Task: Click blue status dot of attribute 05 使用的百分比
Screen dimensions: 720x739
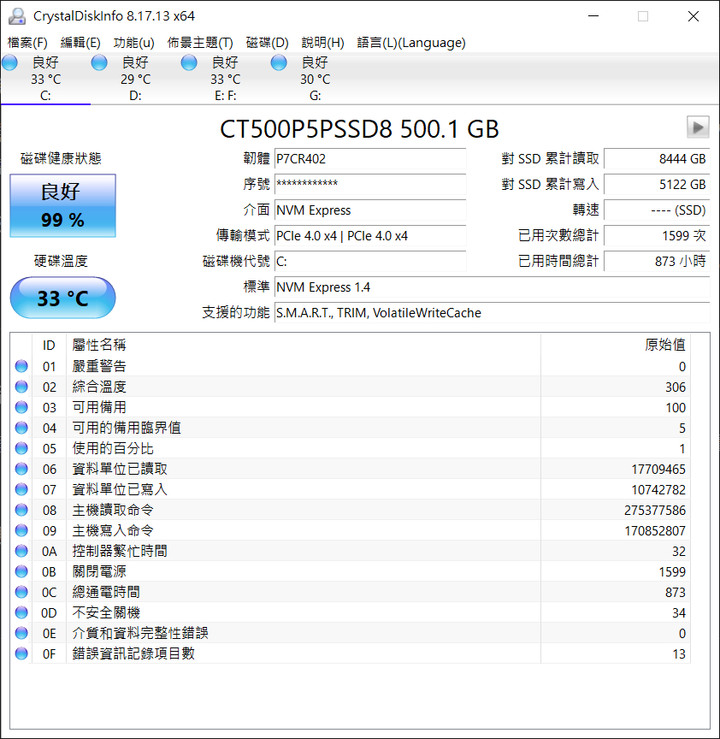Action: point(21,448)
